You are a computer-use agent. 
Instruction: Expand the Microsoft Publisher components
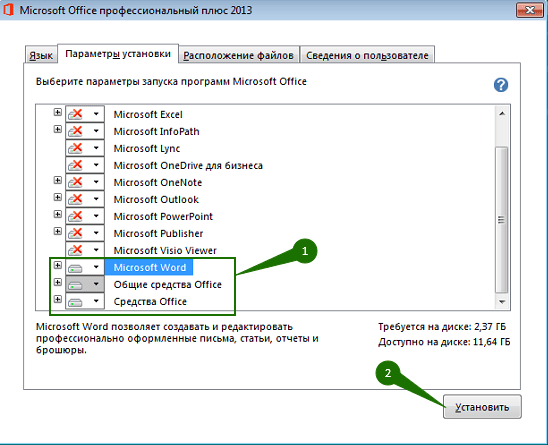point(58,231)
